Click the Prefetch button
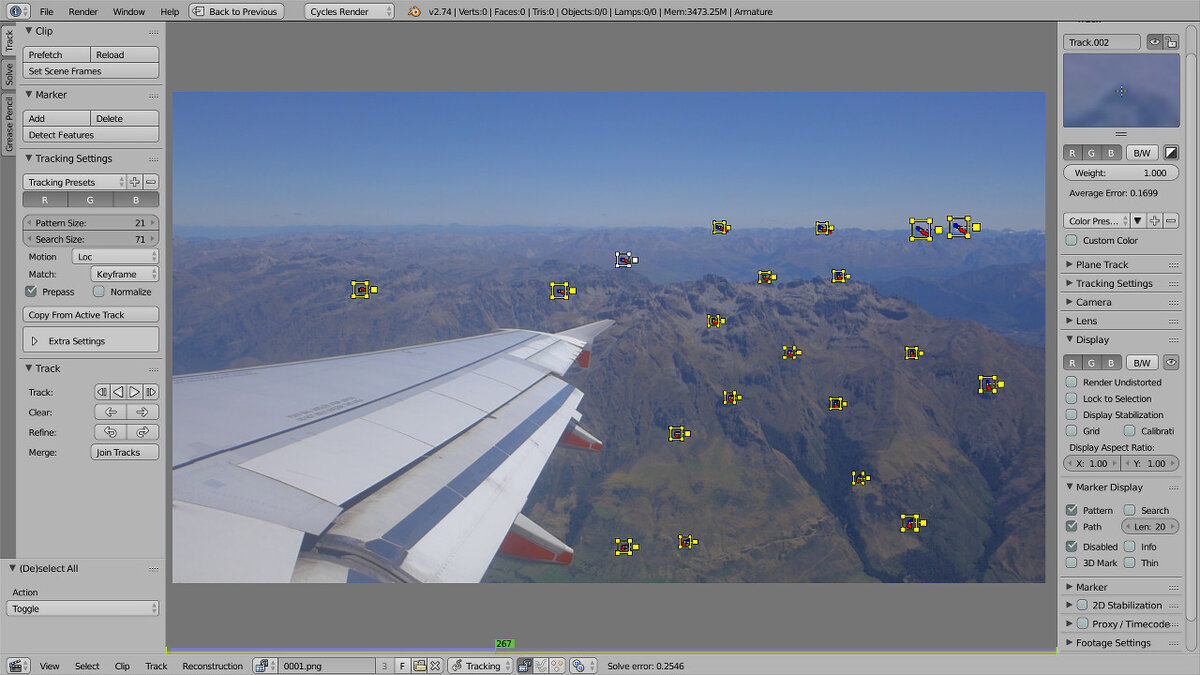Viewport: 1200px width, 675px height. click(x=56, y=55)
